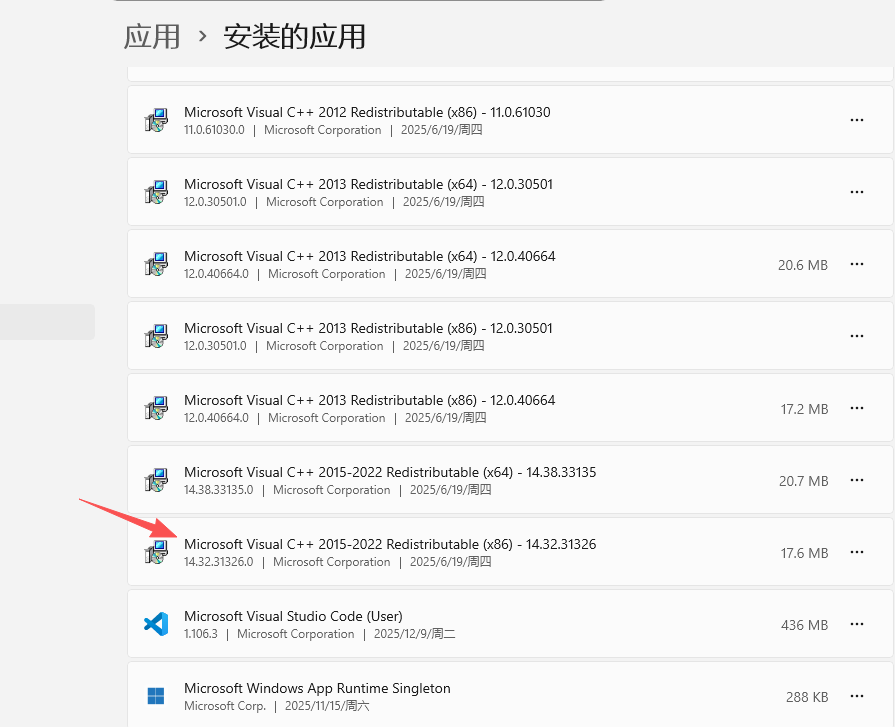Click icon of Visual C++ 2013 x86 12.0.30501
The width and height of the screenshot is (895, 727).
tap(155, 336)
